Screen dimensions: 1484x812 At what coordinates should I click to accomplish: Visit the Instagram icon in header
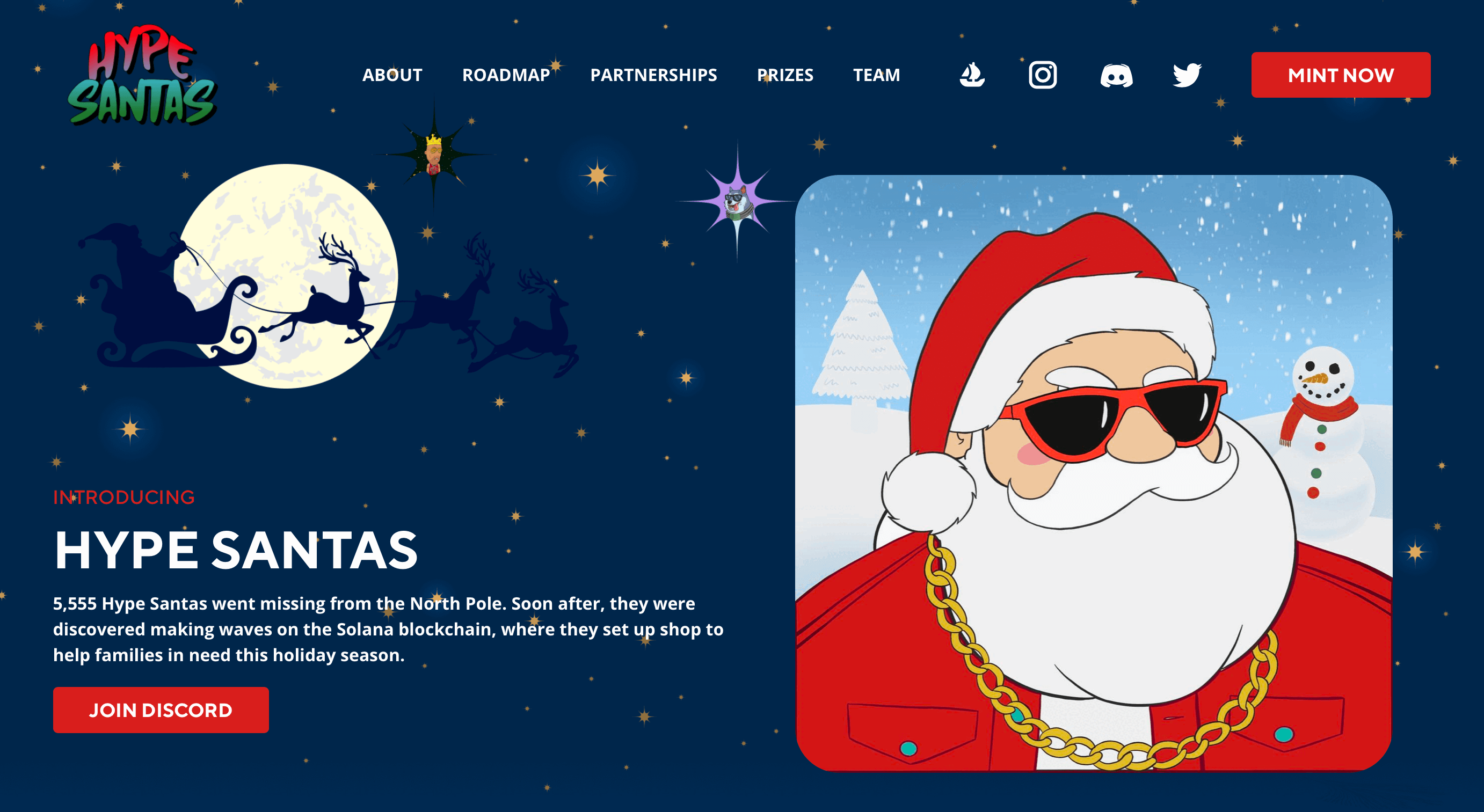point(1043,75)
